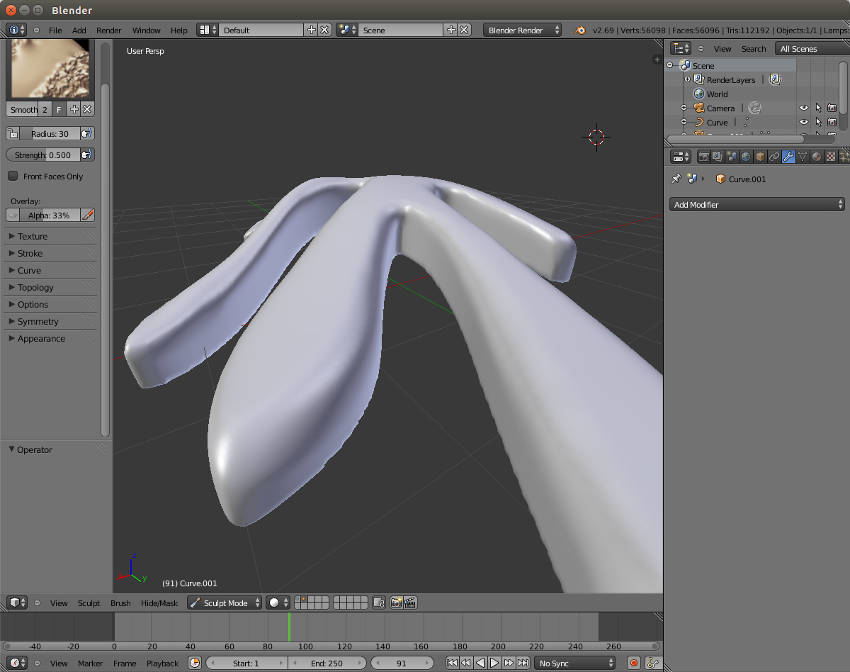This screenshot has width=850, height=672.
Task: Click the Radius unified size lock icon
Action: pos(13,133)
